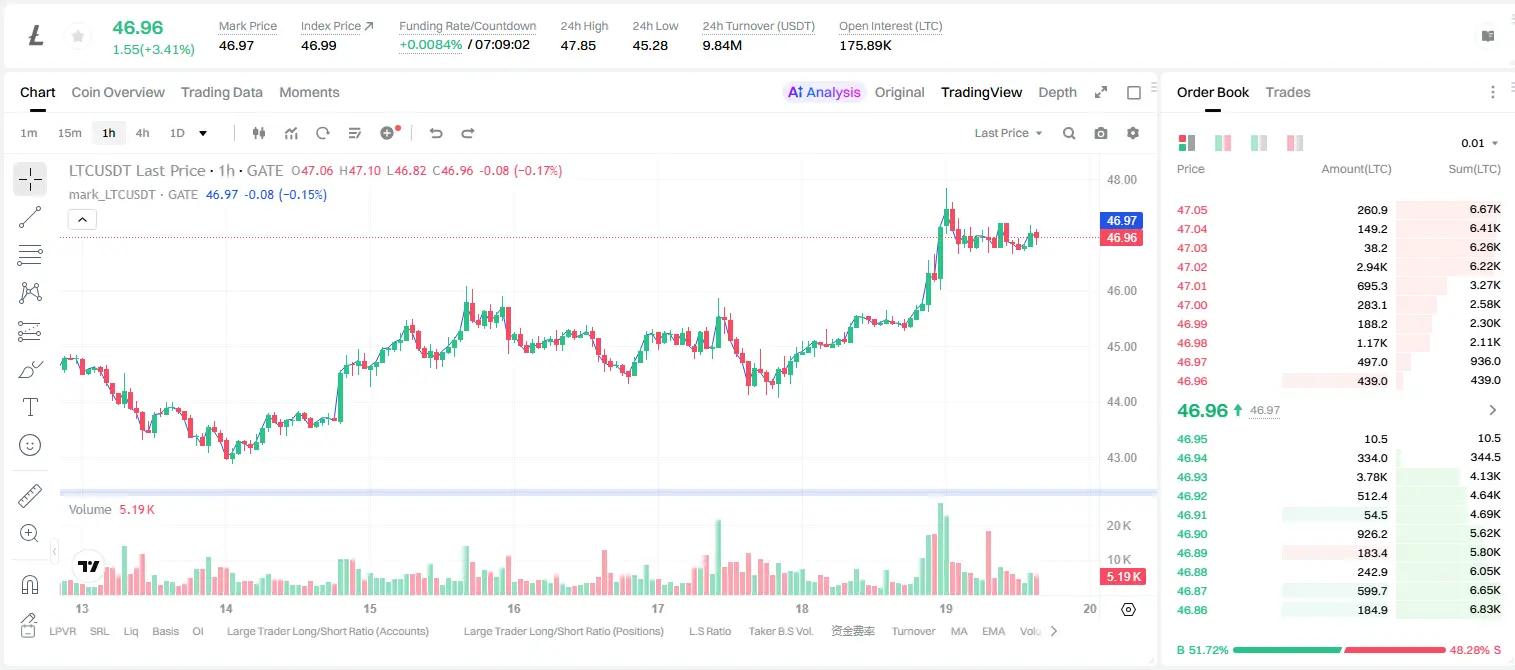
Task: Select the crosshair cursor tool
Action: click(30, 179)
